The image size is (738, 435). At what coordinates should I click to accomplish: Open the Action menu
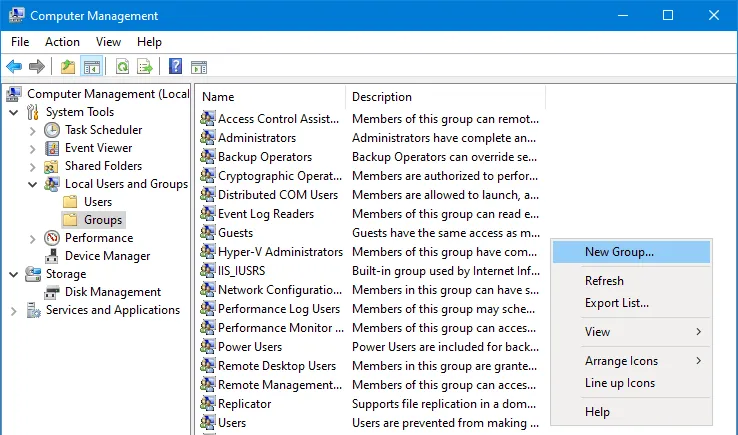(62, 42)
